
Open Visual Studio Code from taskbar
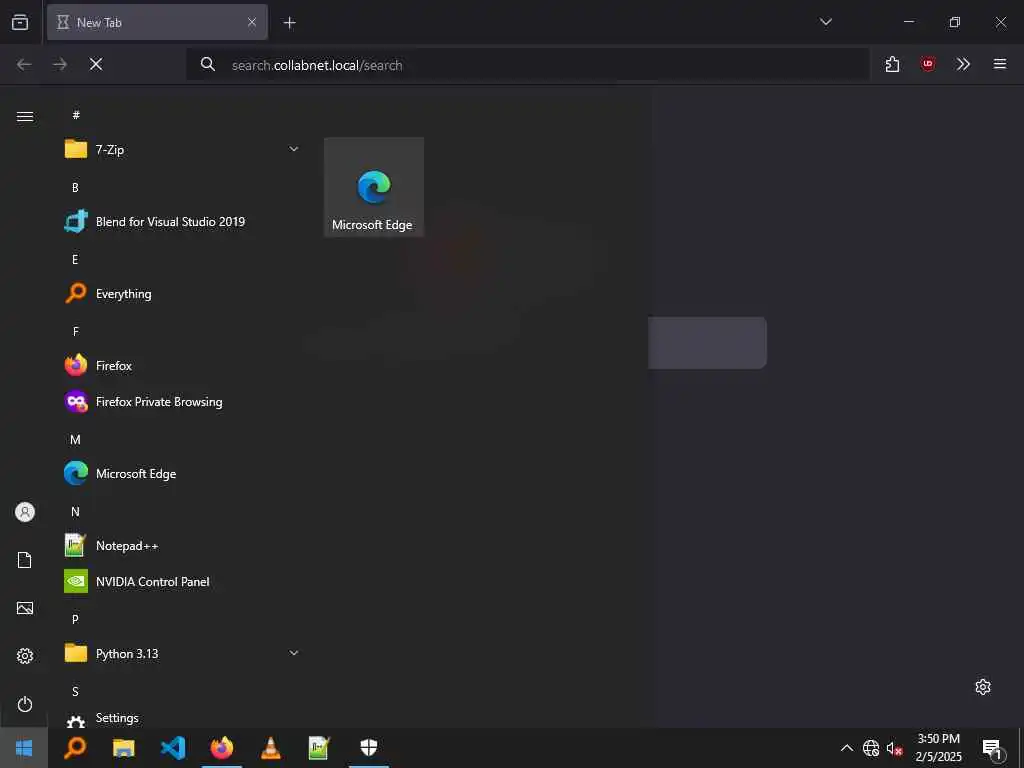click(173, 748)
